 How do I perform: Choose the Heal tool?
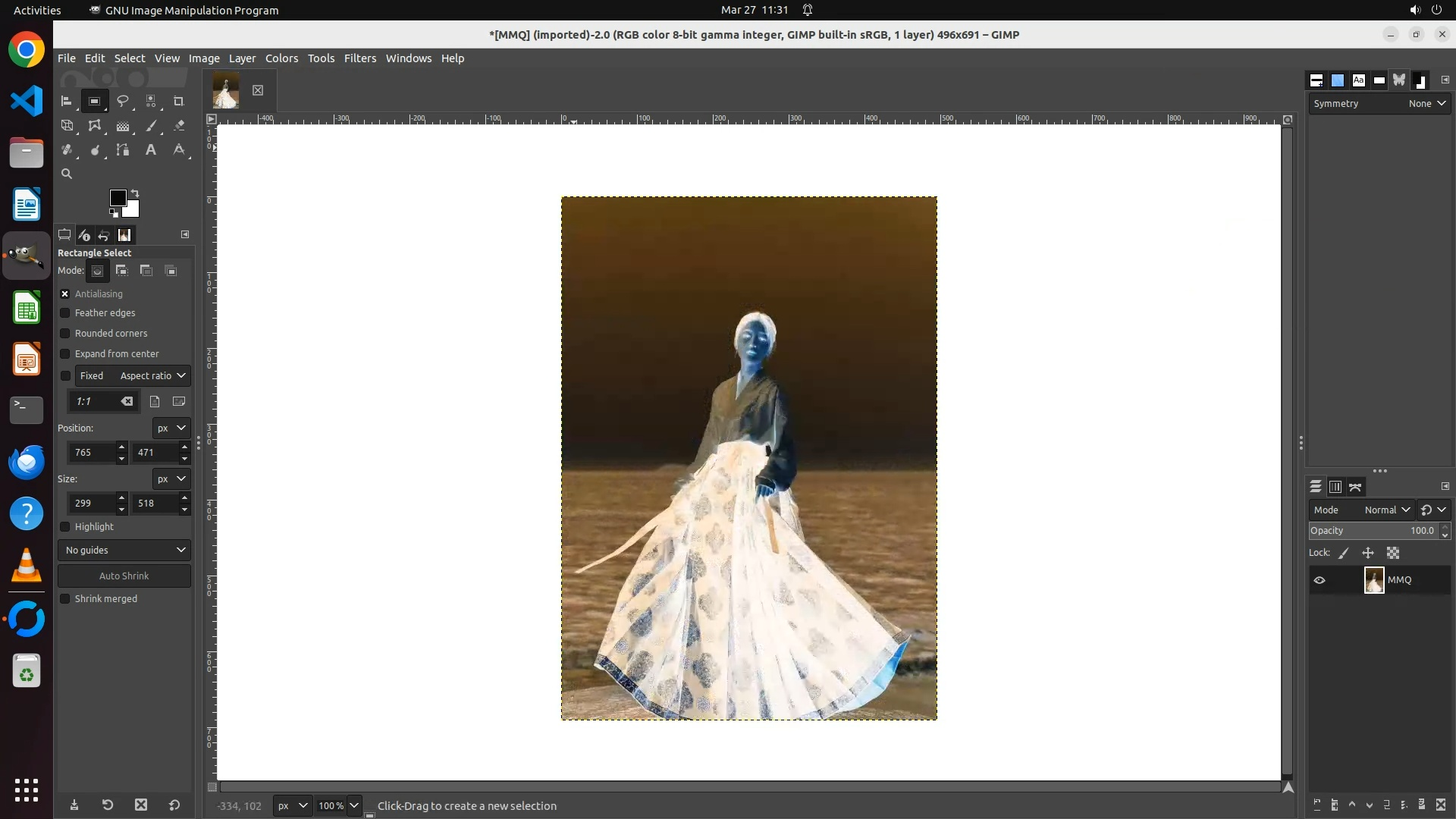[67, 150]
